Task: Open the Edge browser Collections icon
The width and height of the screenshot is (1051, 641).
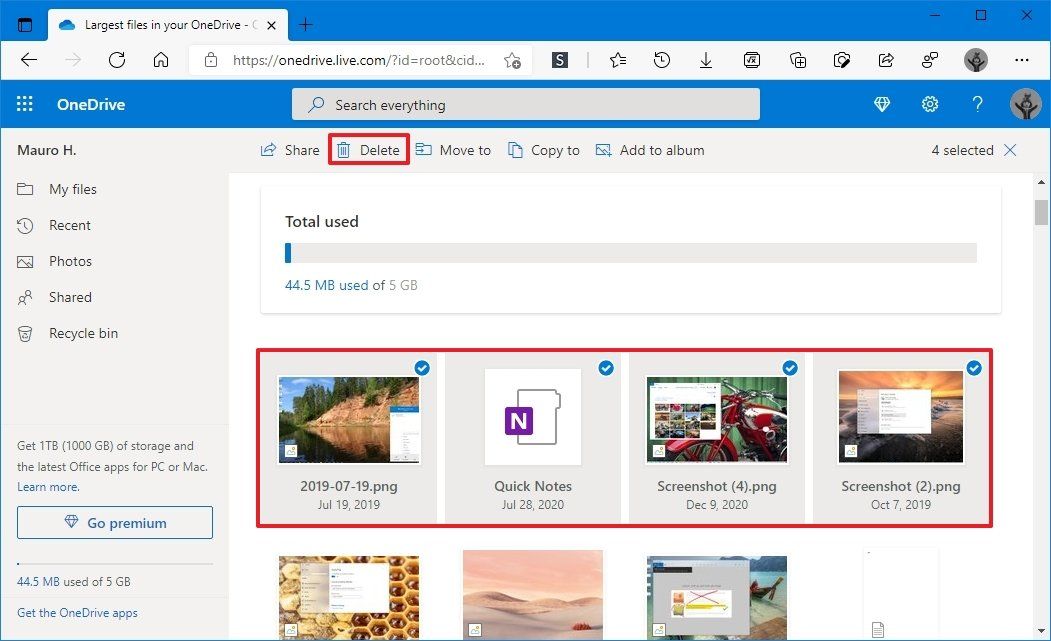Action: pos(797,60)
